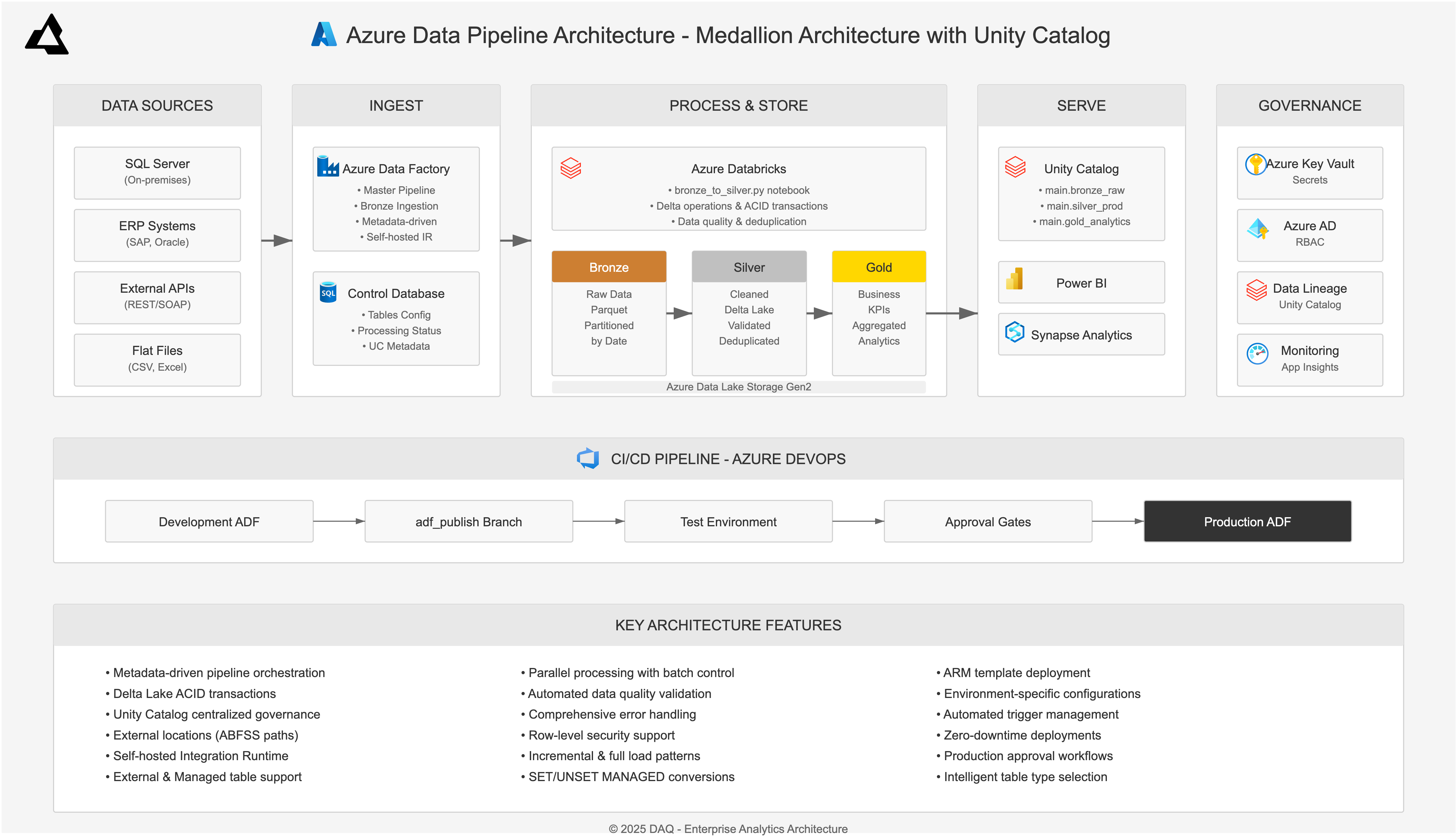Click the Control Database SQL icon

pos(328,292)
